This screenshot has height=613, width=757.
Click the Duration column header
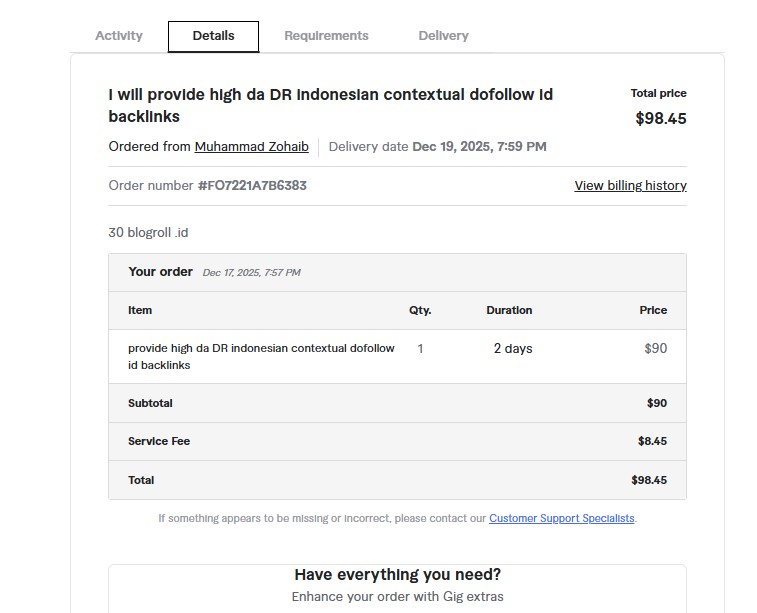(509, 310)
